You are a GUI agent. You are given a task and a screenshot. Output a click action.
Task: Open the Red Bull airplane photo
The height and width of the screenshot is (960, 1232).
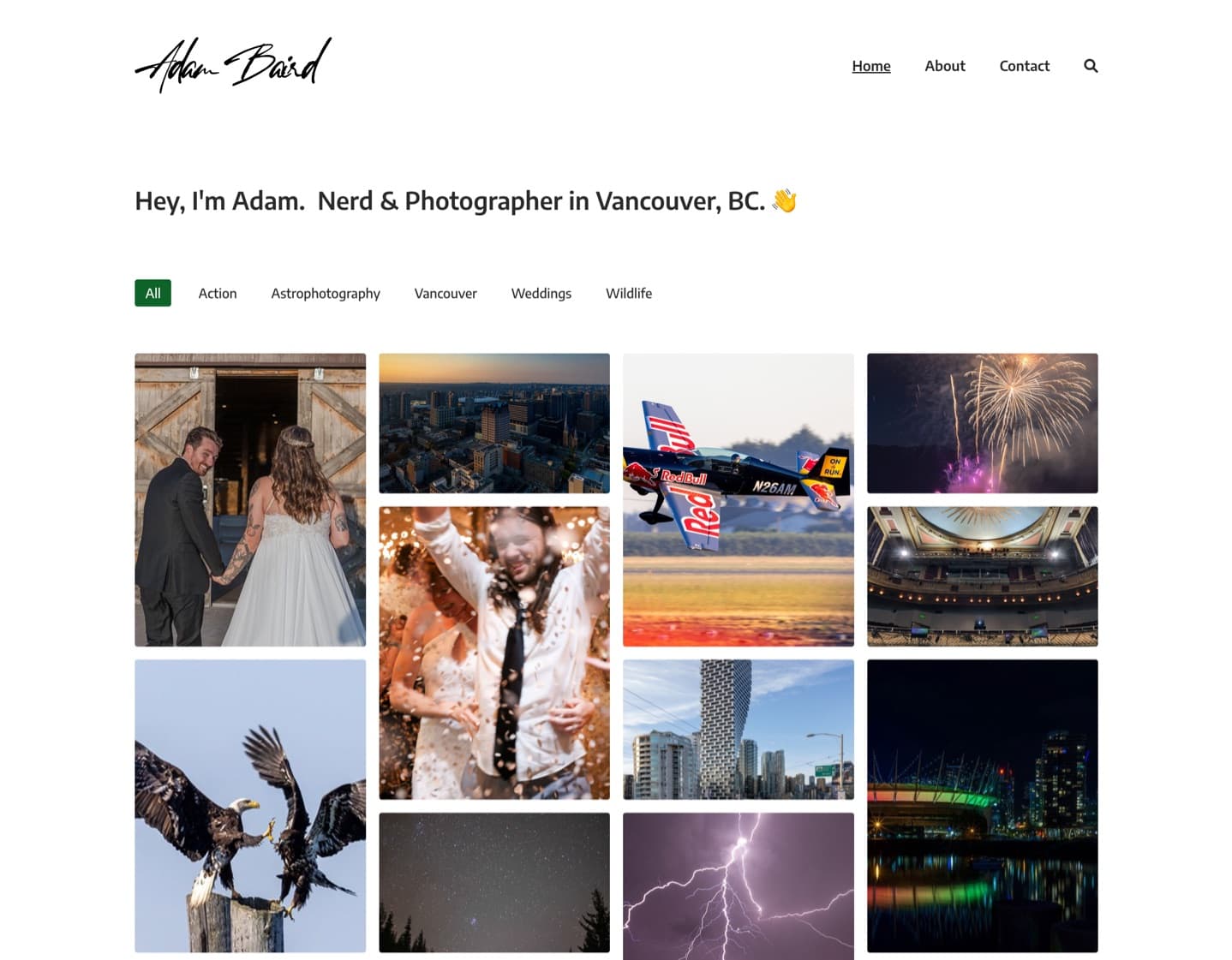pos(739,499)
